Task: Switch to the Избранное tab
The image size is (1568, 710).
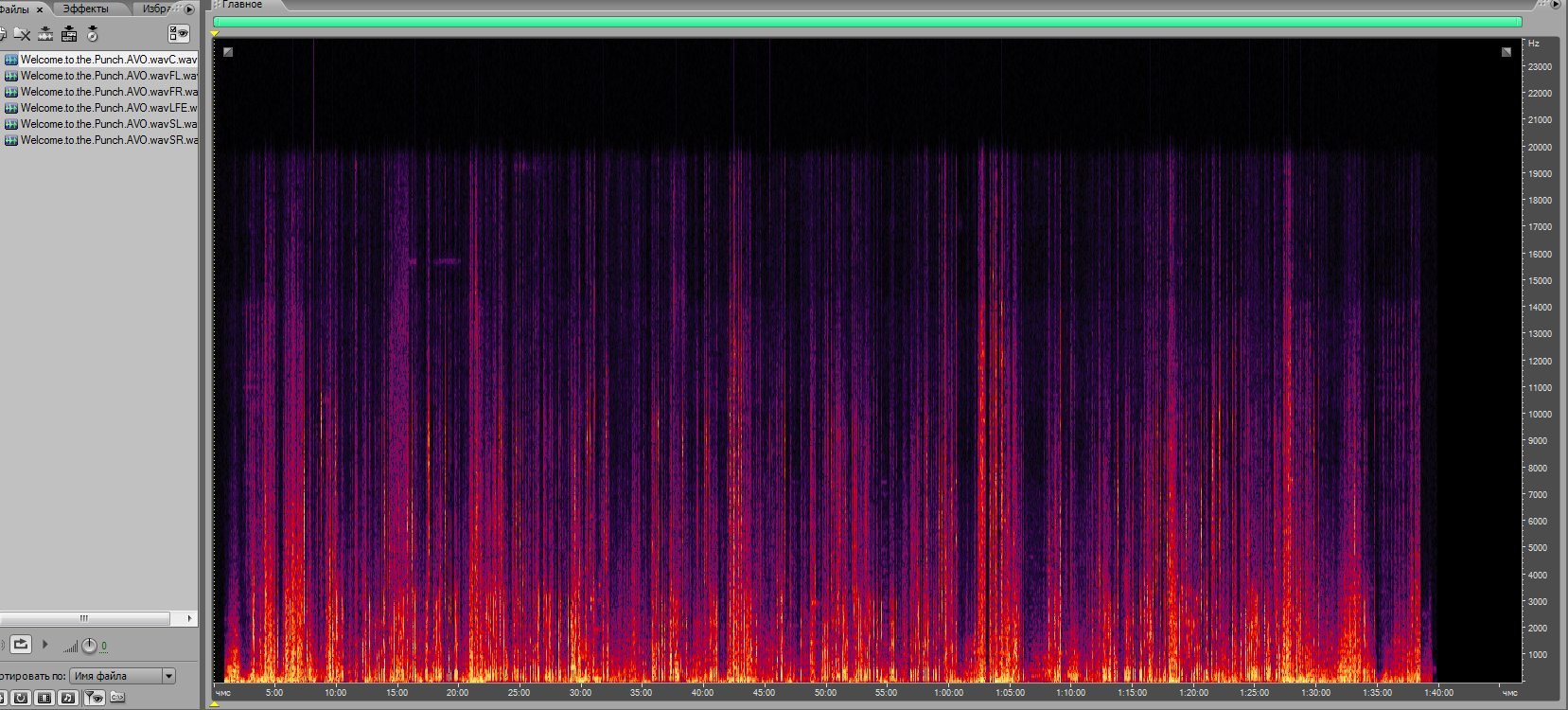Action: coord(156,9)
